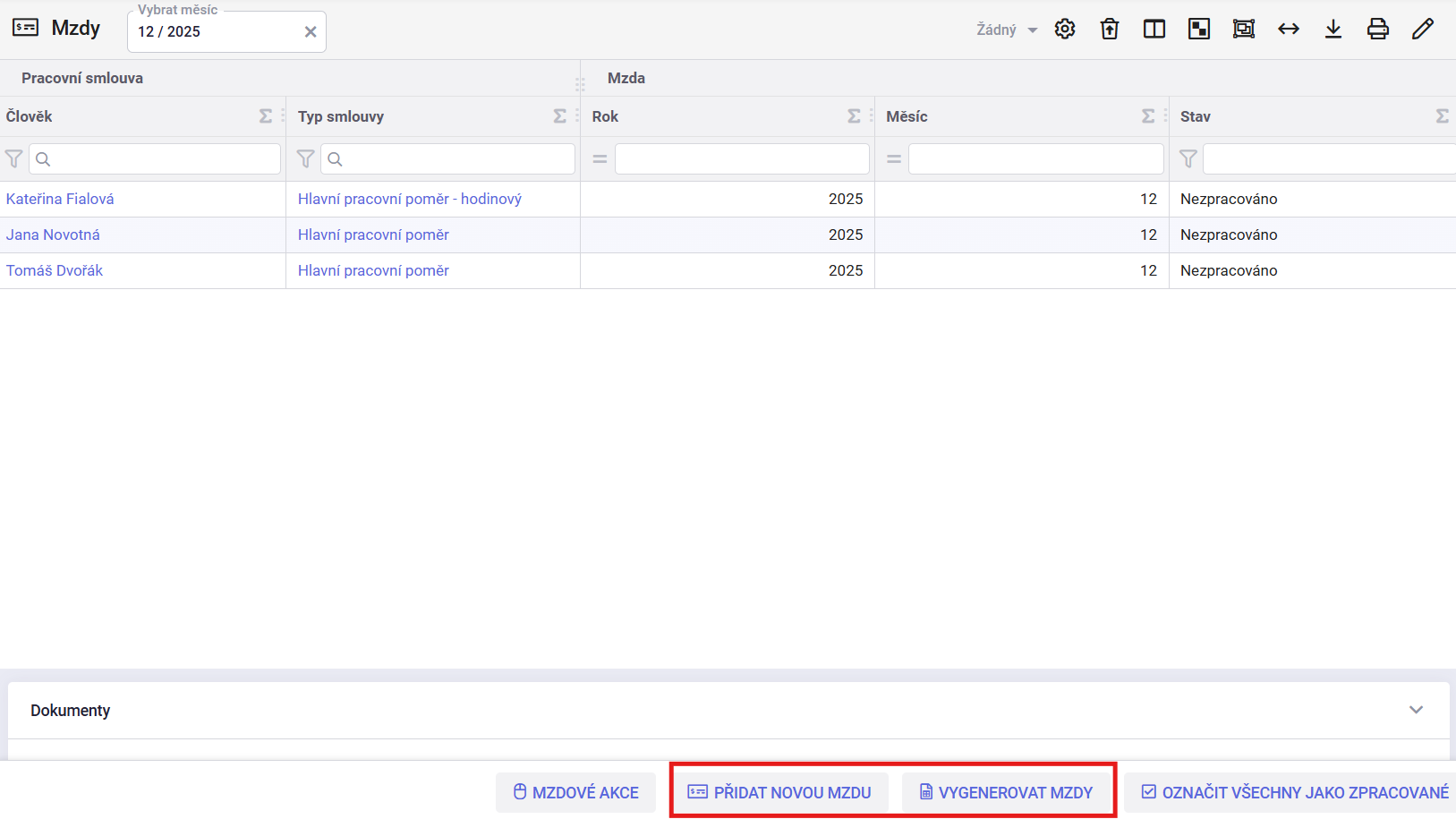
Task: Click the fit-to-screen frame icon
Action: [x=1244, y=30]
